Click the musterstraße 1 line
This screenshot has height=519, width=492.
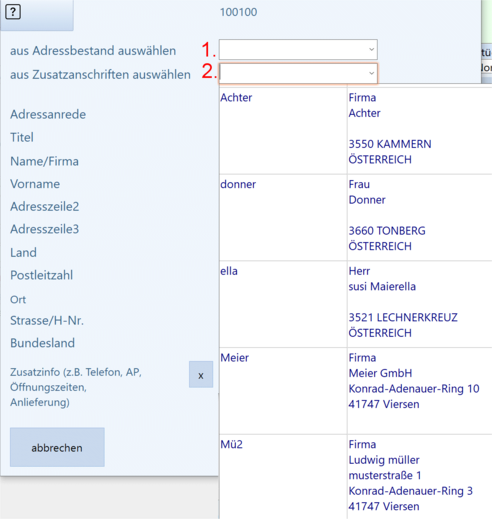385,475
